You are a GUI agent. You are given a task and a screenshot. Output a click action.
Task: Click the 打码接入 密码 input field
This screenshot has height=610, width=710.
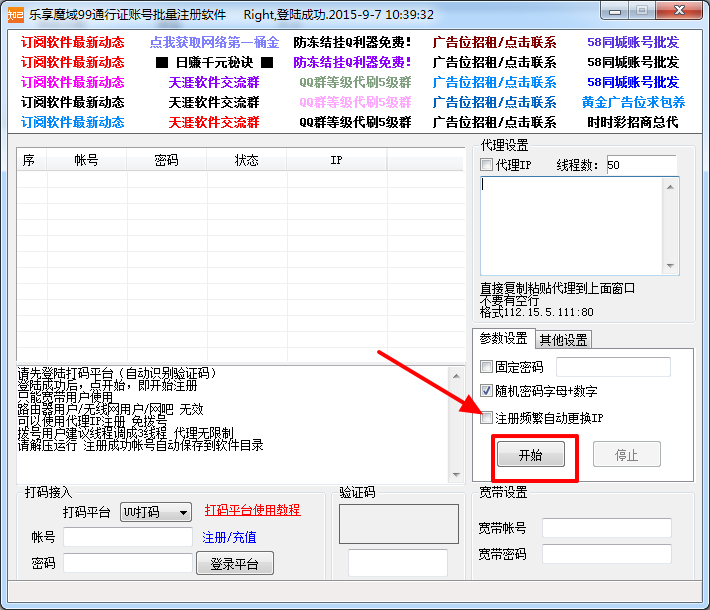[128, 563]
